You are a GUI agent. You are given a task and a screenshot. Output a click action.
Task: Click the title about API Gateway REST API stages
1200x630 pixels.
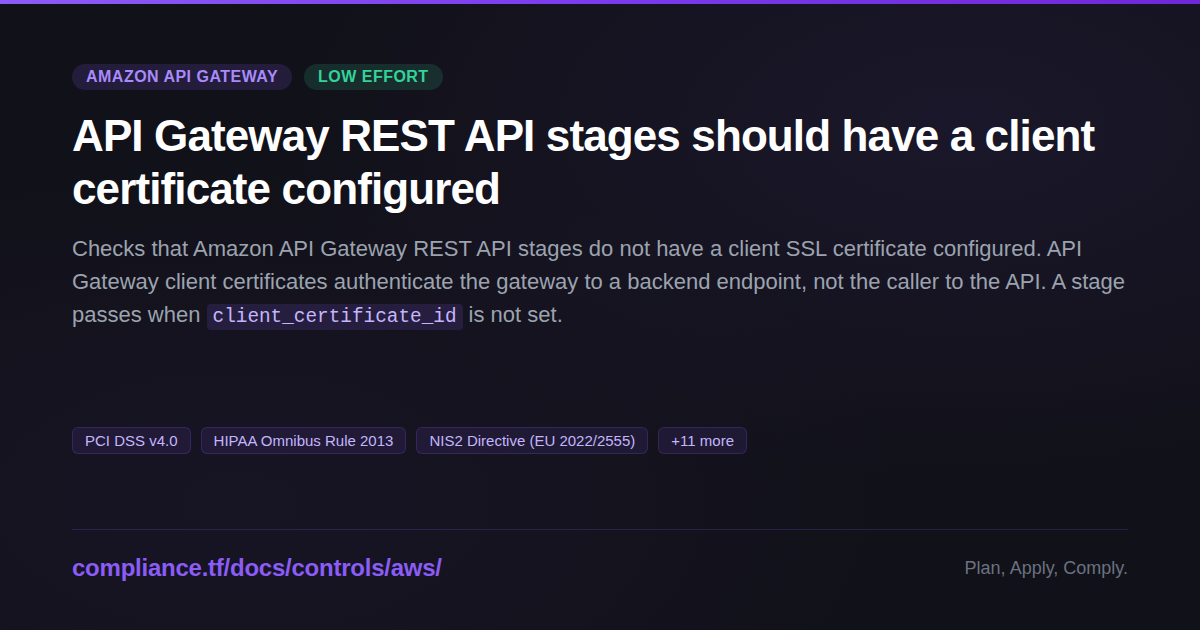[x=583, y=162]
